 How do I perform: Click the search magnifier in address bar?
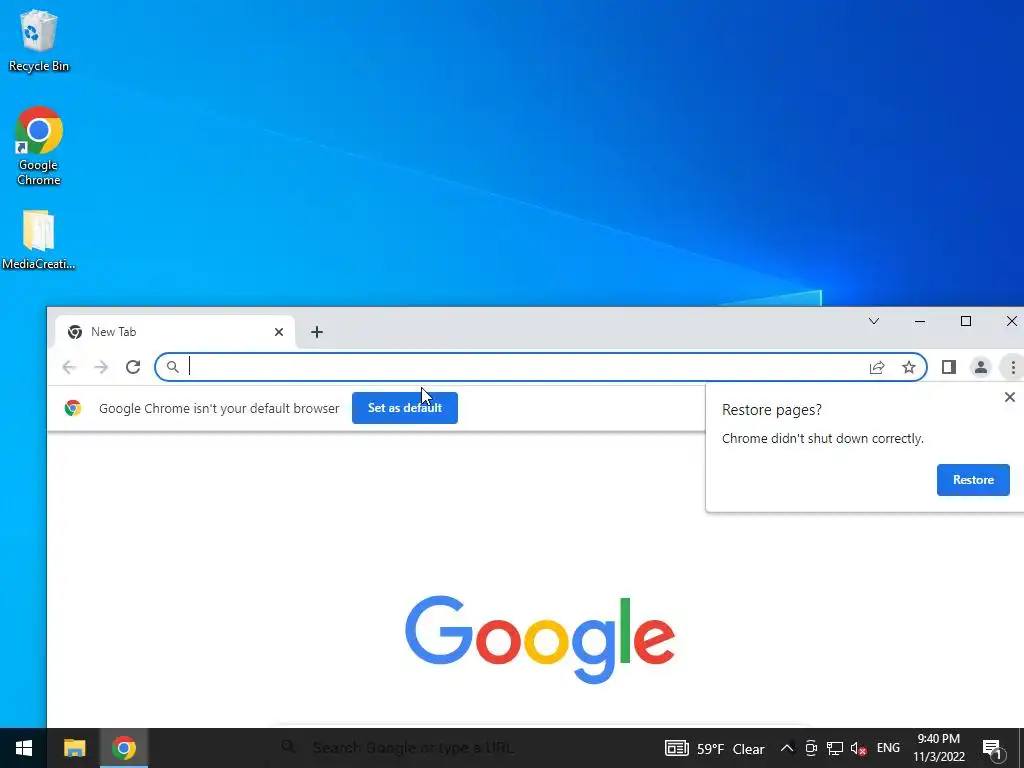(x=172, y=367)
